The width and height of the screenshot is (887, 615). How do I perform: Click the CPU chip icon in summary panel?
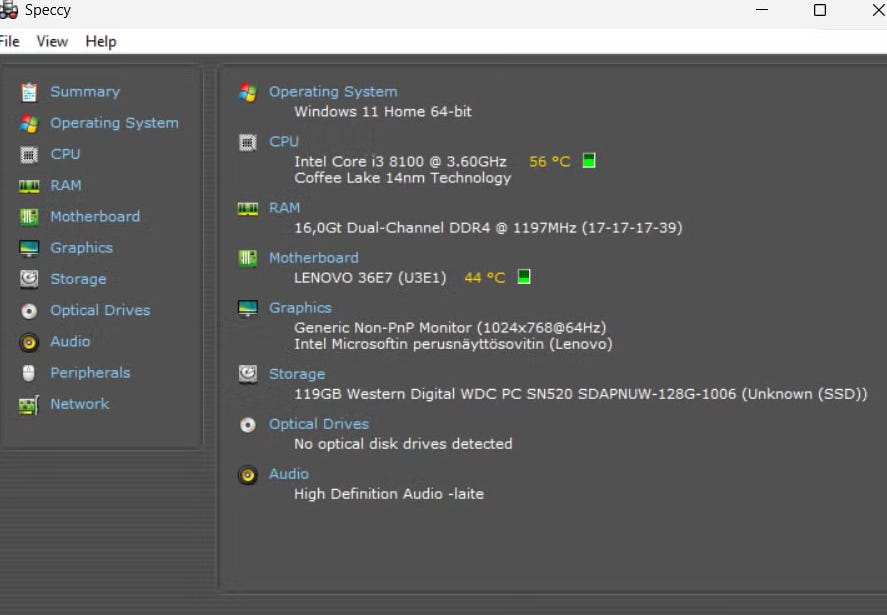[x=248, y=143]
